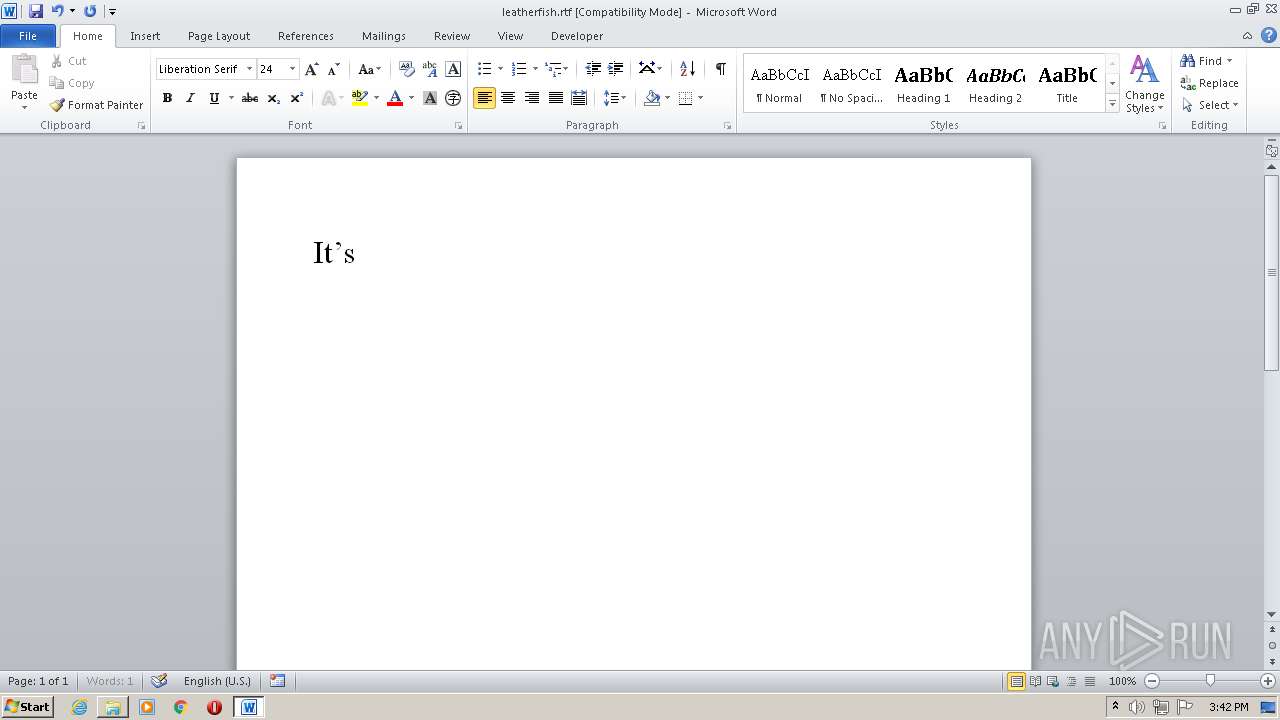Image resolution: width=1280 pixels, height=720 pixels.
Task: Decrease paragraph indent
Action: tap(593, 69)
